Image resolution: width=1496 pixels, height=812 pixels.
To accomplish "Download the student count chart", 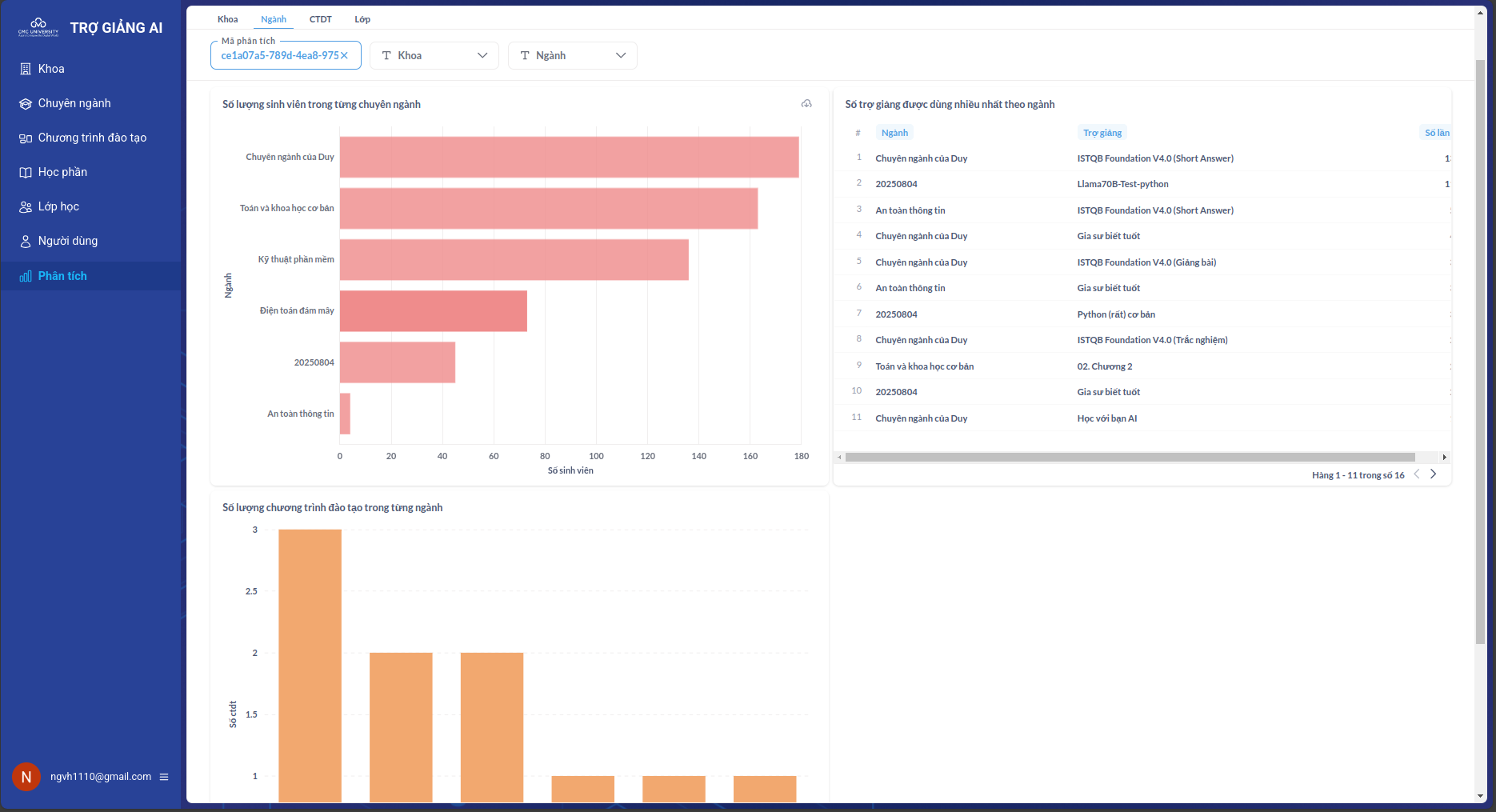I will coord(806,104).
